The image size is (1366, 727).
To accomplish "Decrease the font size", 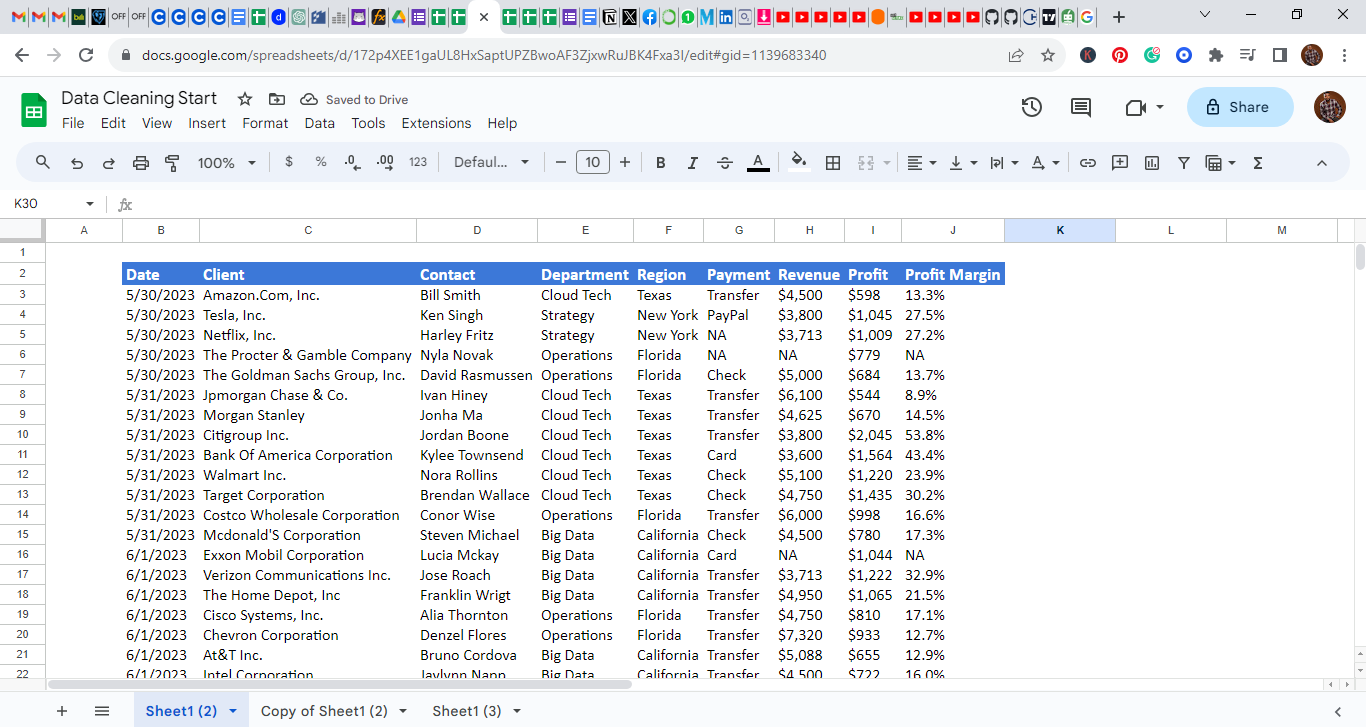I will pos(561,162).
